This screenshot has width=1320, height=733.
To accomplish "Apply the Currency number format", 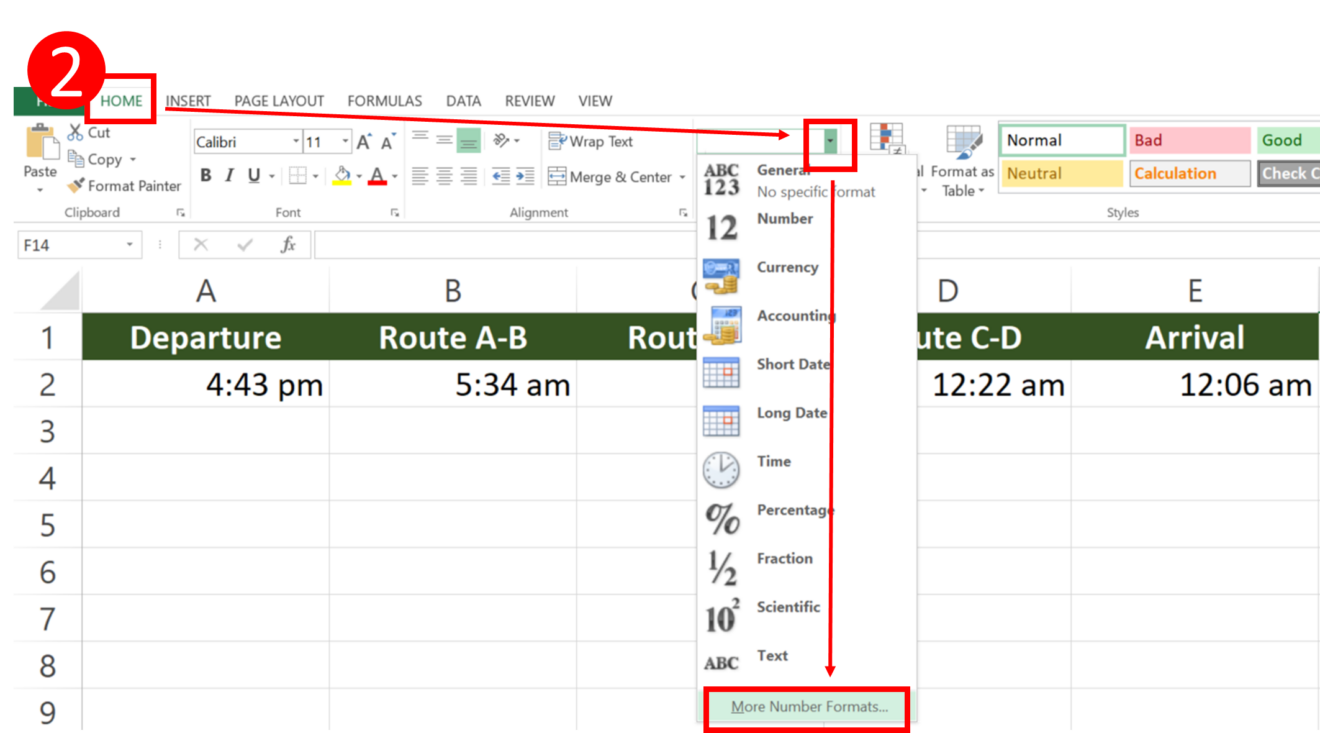I will 787,267.
